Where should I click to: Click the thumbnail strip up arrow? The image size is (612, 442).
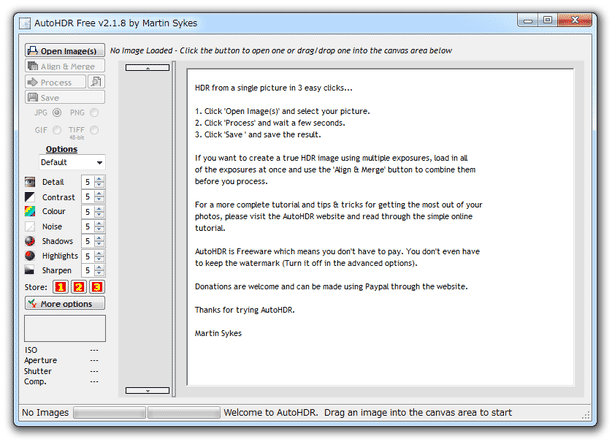point(148,68)
